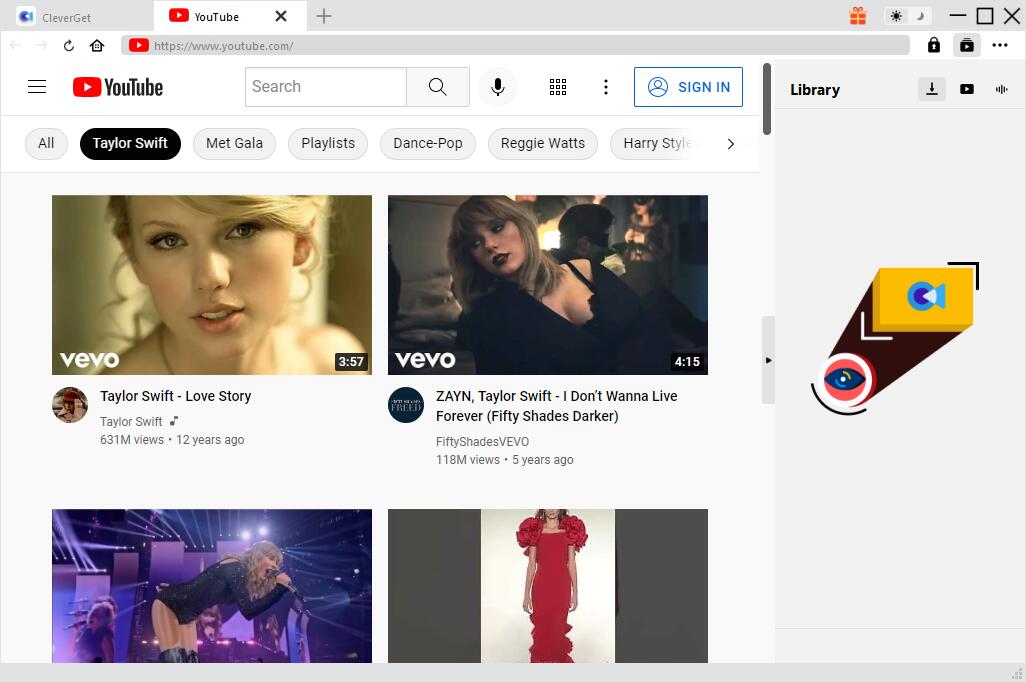Click the search magnifying glass icon

tap(437, 87)
